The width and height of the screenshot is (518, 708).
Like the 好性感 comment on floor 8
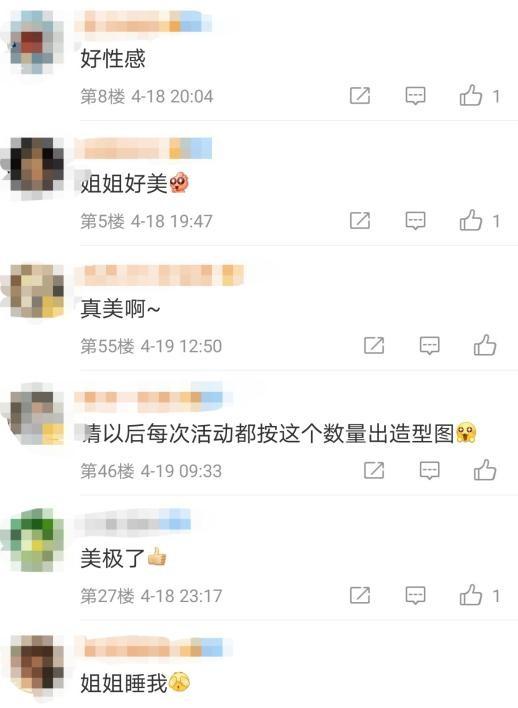(x=471, y=95)
